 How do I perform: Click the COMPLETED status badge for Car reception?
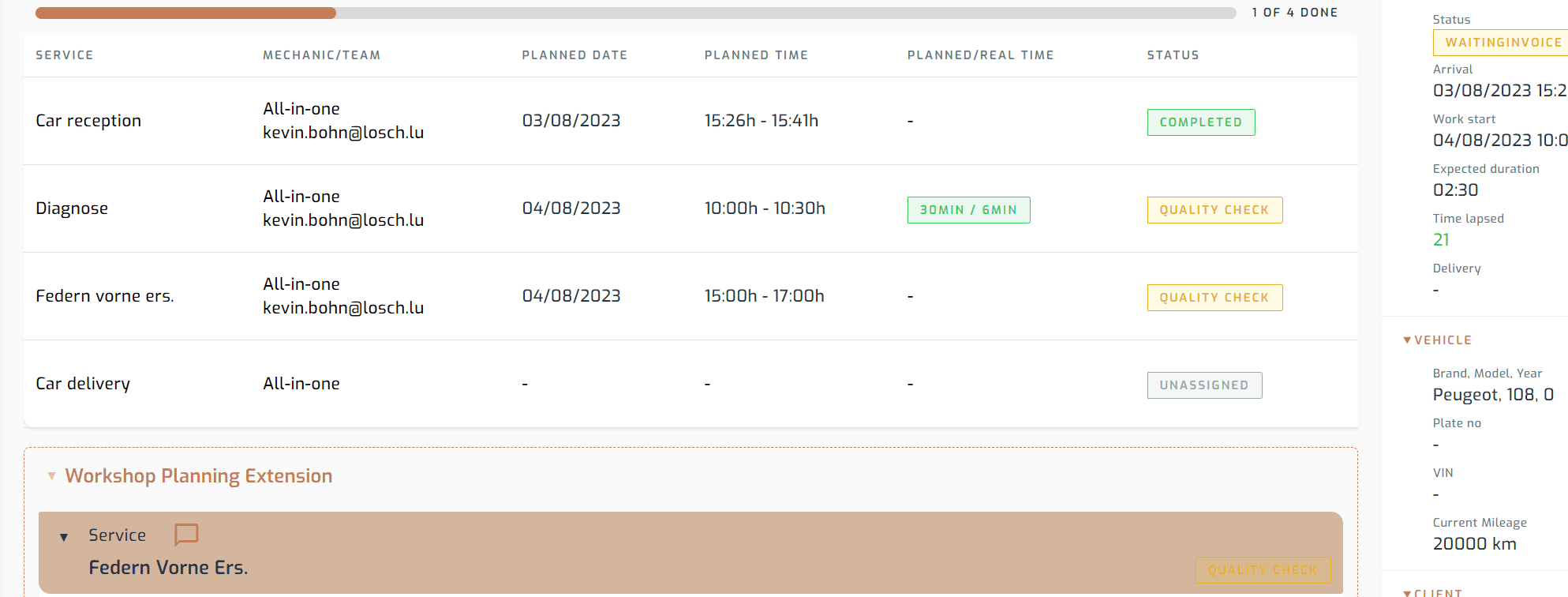pos(1200,122)
